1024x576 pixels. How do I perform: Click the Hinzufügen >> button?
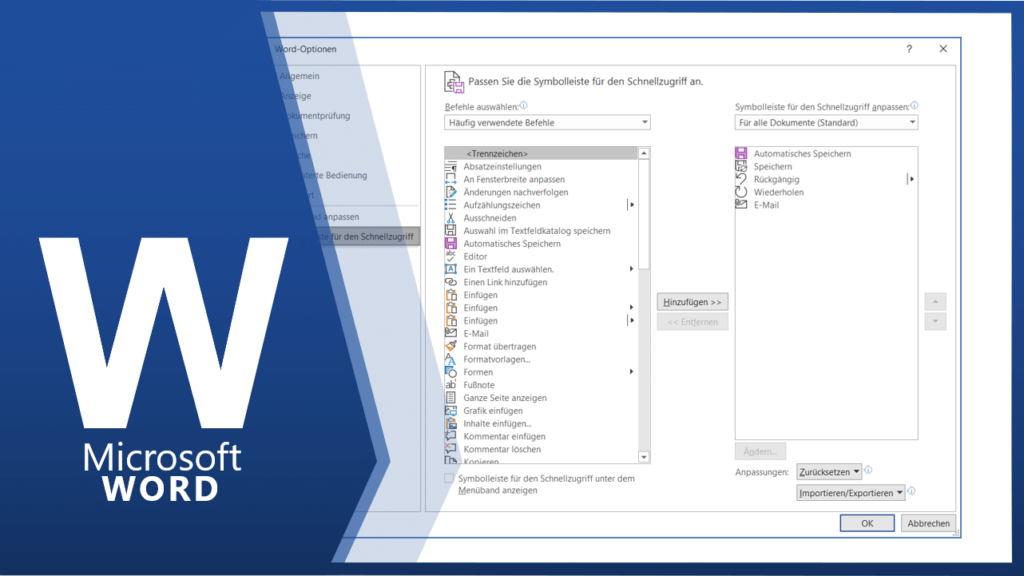coord(692,302)
